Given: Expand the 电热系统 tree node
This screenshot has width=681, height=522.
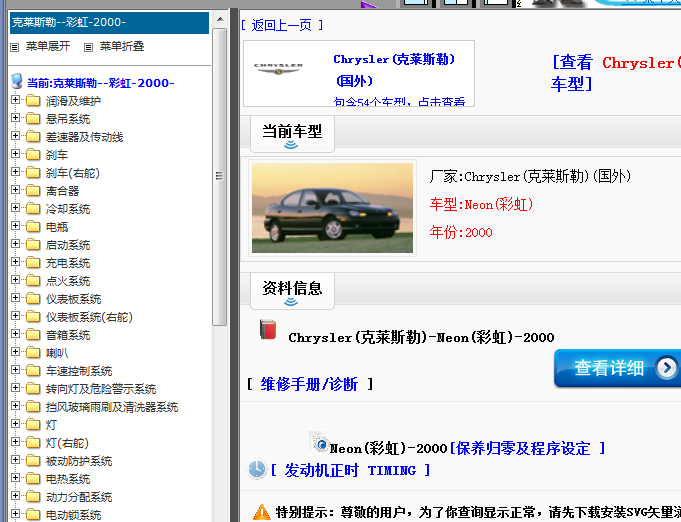Looking at the screenshot, I should click(16, 478).
